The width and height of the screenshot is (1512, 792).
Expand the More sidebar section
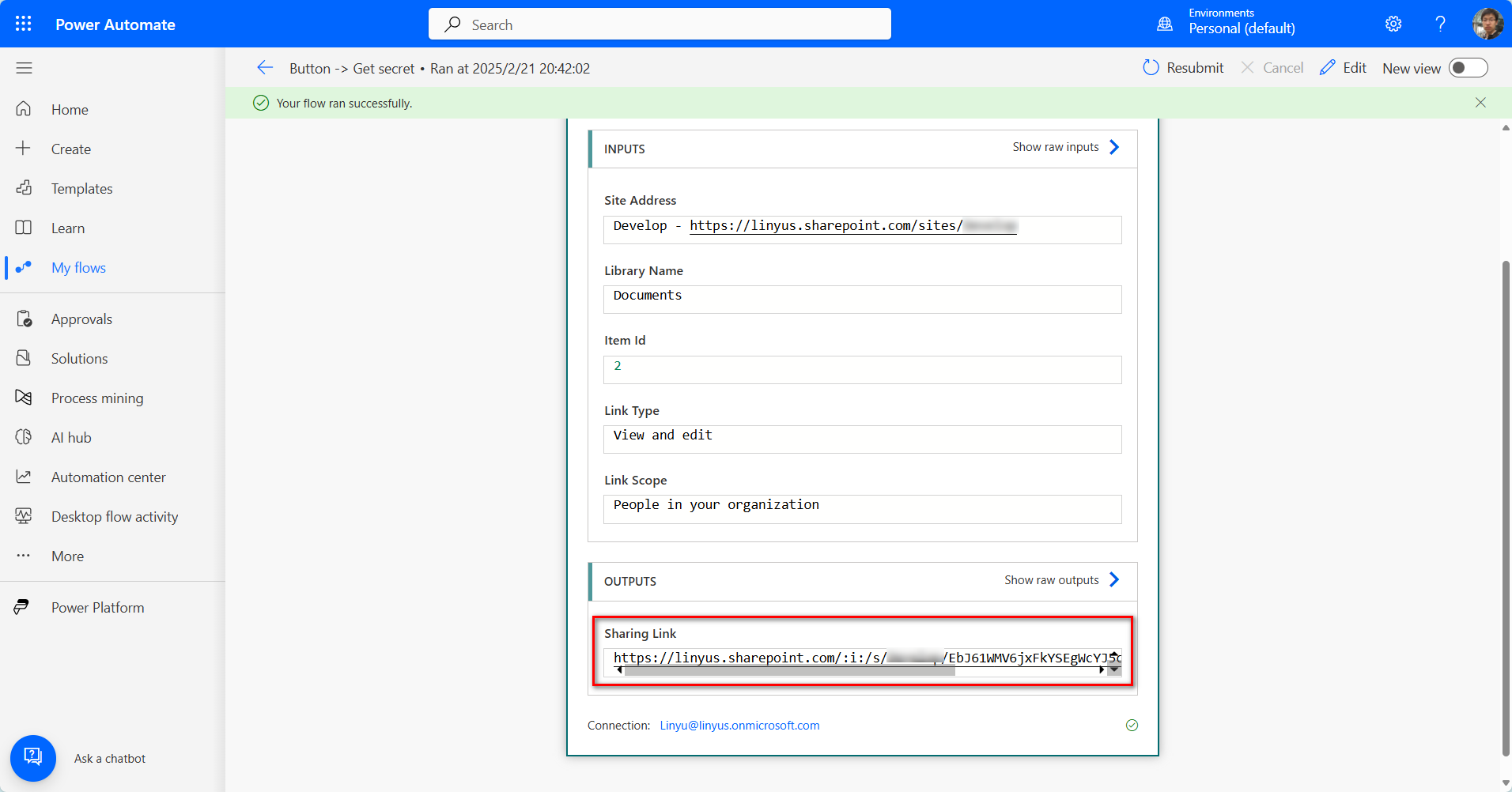66,556
